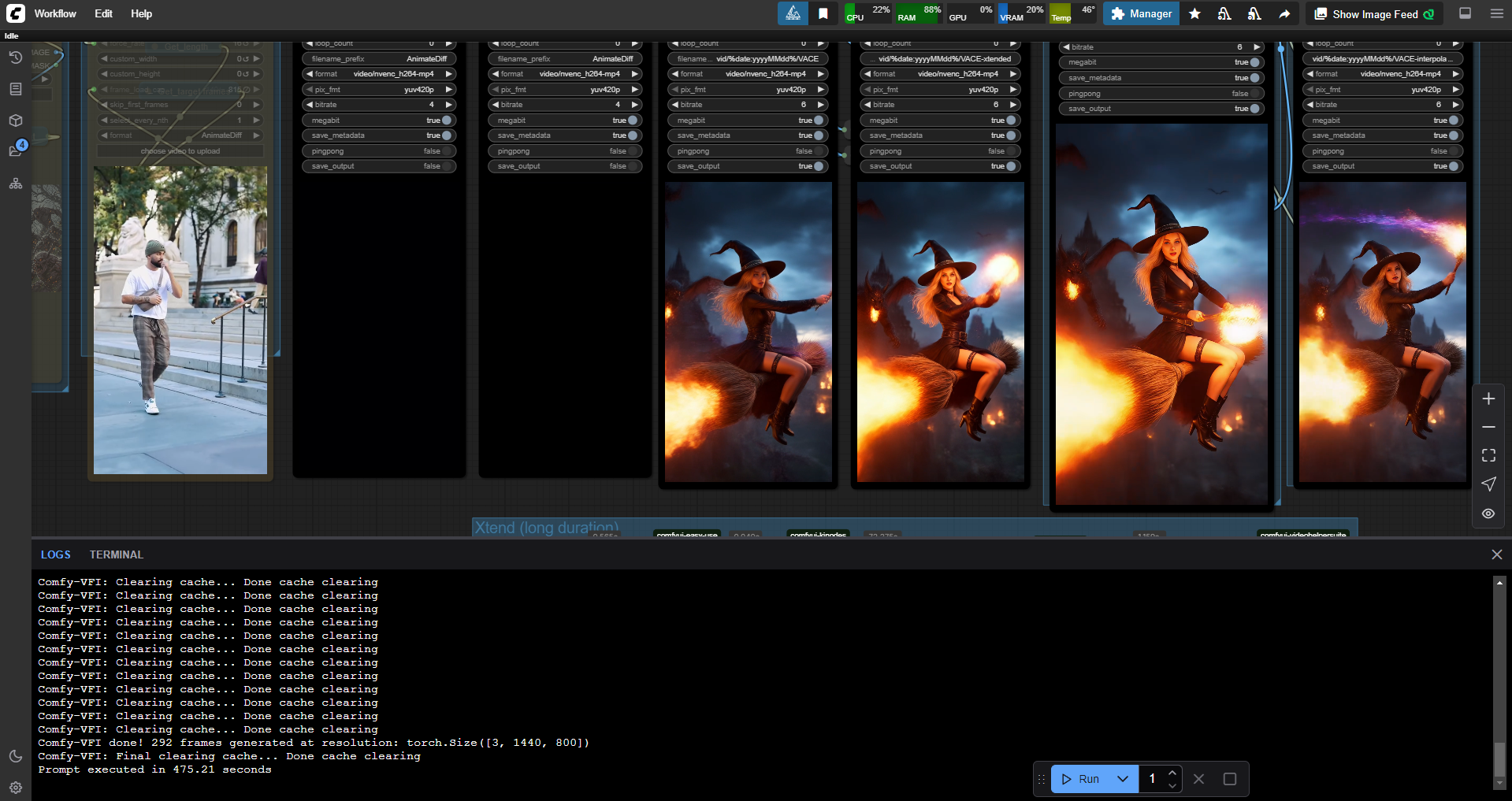Open the queue history sidebar icon
This screenshot has width=1512, height=801.
pos(16,57)
